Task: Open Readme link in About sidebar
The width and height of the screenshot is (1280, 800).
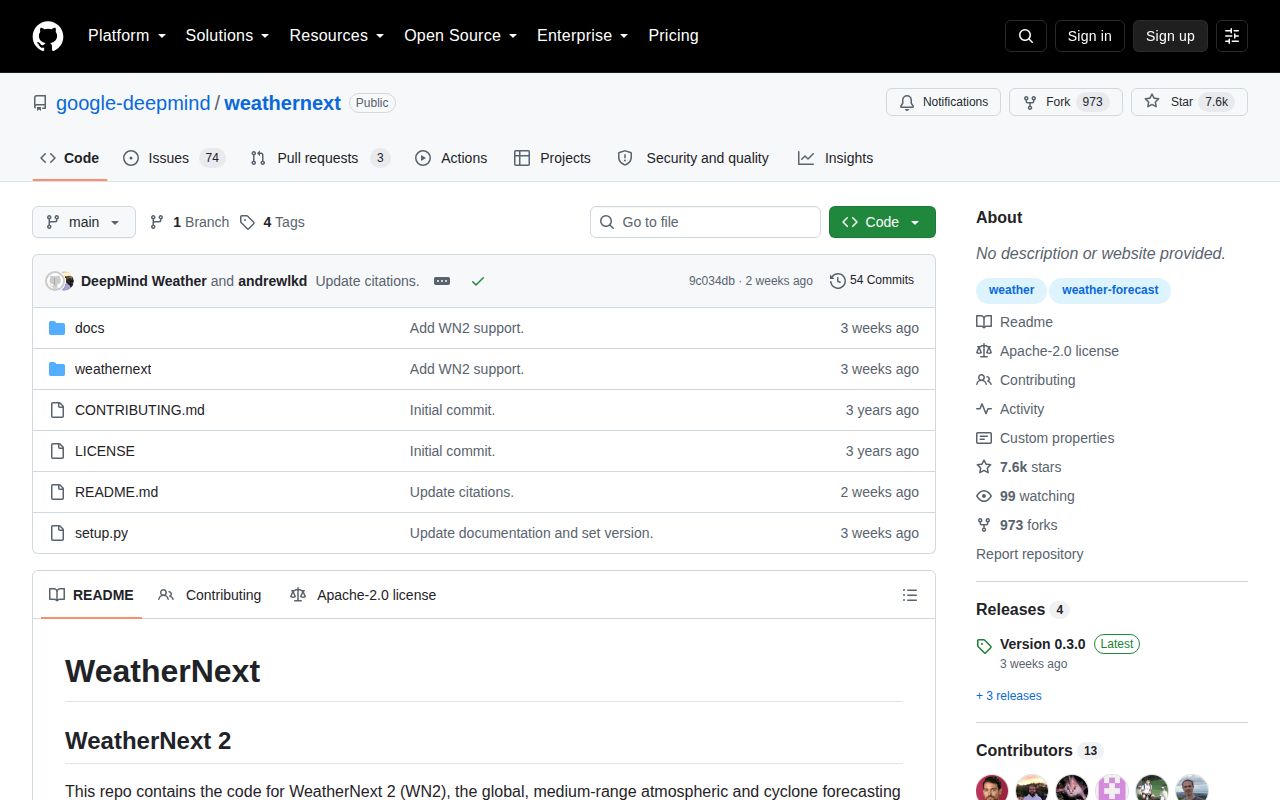Action: [x=1015, y=322]
